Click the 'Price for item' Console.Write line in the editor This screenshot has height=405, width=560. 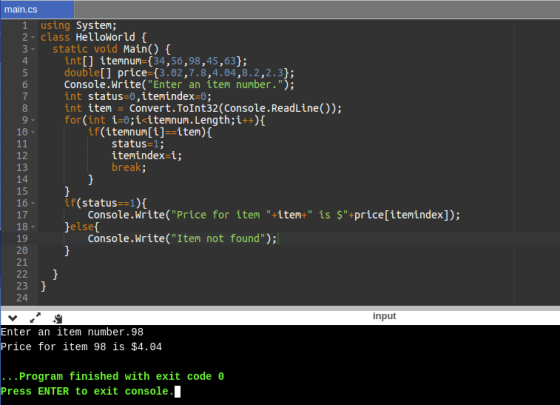274,215
